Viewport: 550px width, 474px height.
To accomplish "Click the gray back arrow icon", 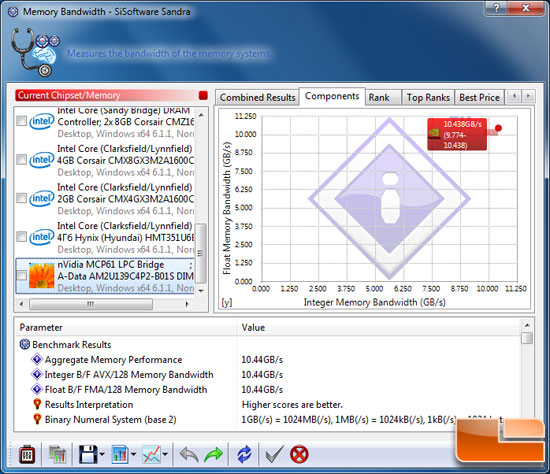I will (189, 455).
